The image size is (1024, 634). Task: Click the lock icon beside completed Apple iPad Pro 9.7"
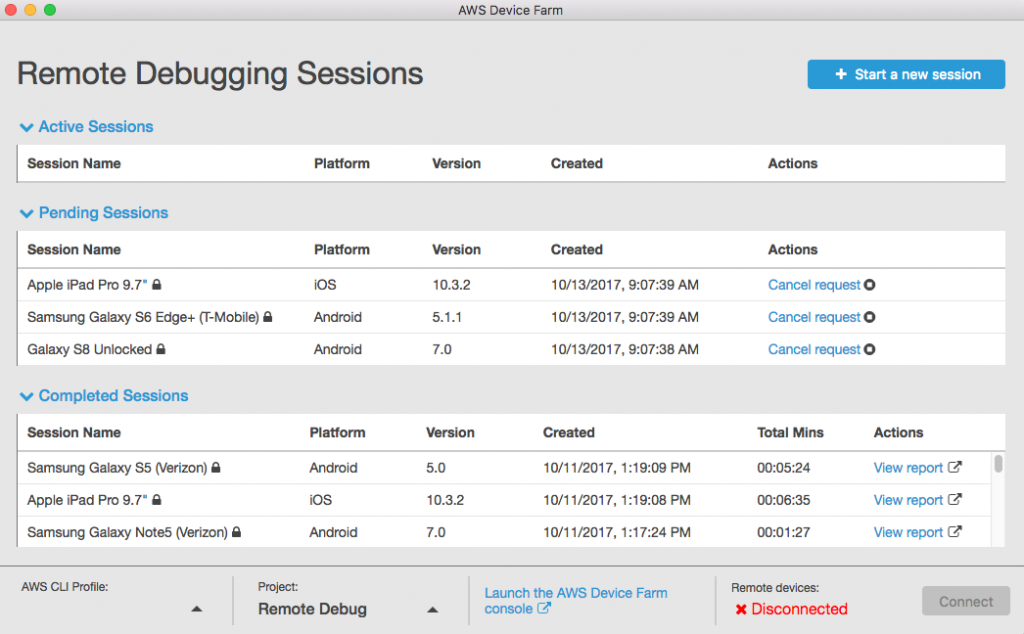coord(157,499)
